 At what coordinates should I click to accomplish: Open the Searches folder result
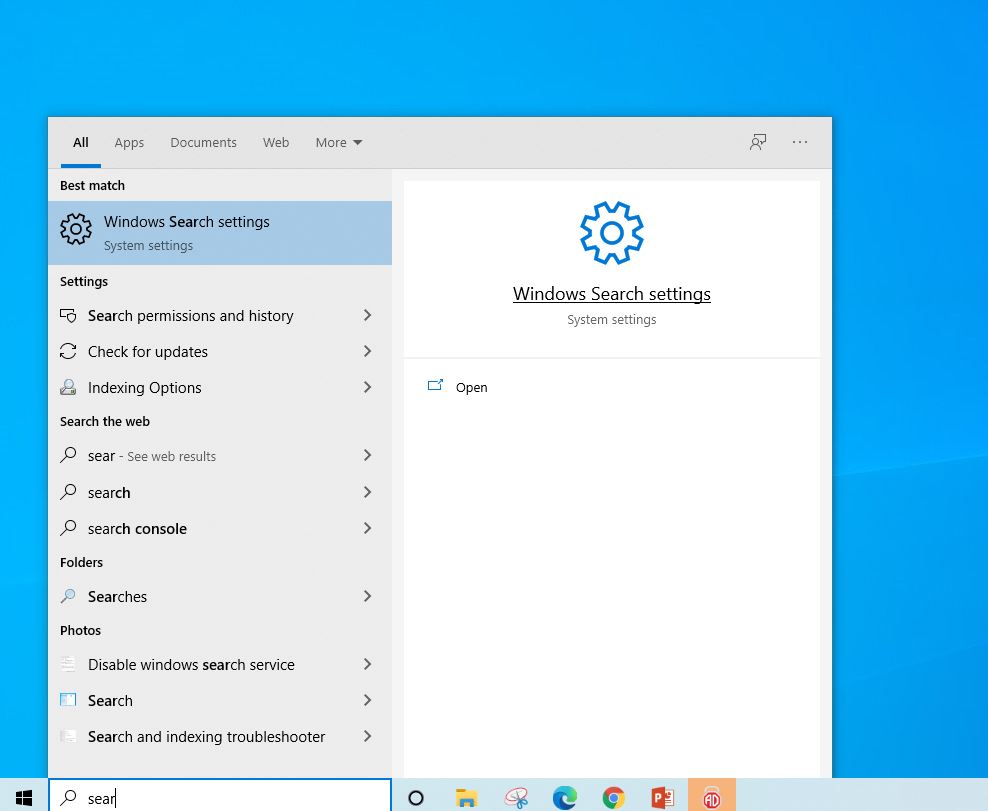click(x=220, y=596)
